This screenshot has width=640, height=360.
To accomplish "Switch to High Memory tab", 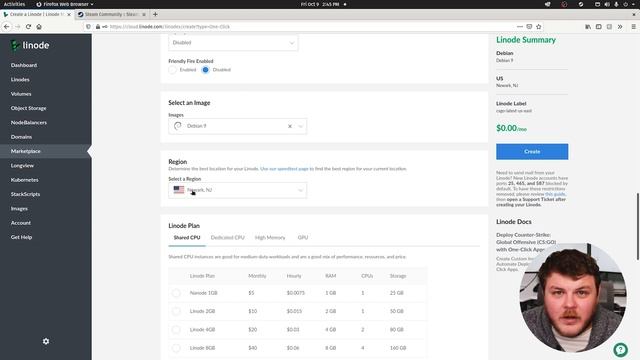I will 270,238.
